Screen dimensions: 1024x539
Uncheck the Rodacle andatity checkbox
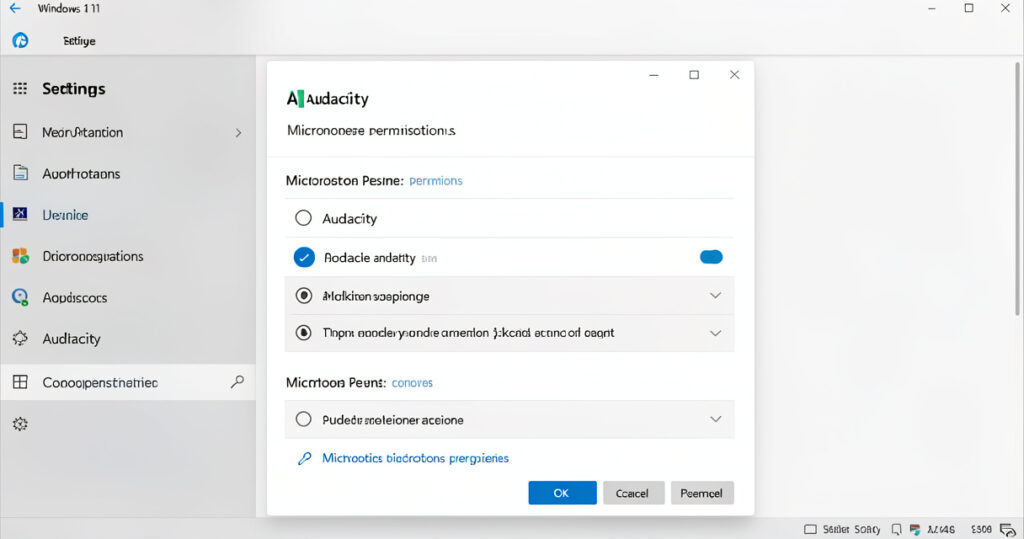[x=304, y=257]
